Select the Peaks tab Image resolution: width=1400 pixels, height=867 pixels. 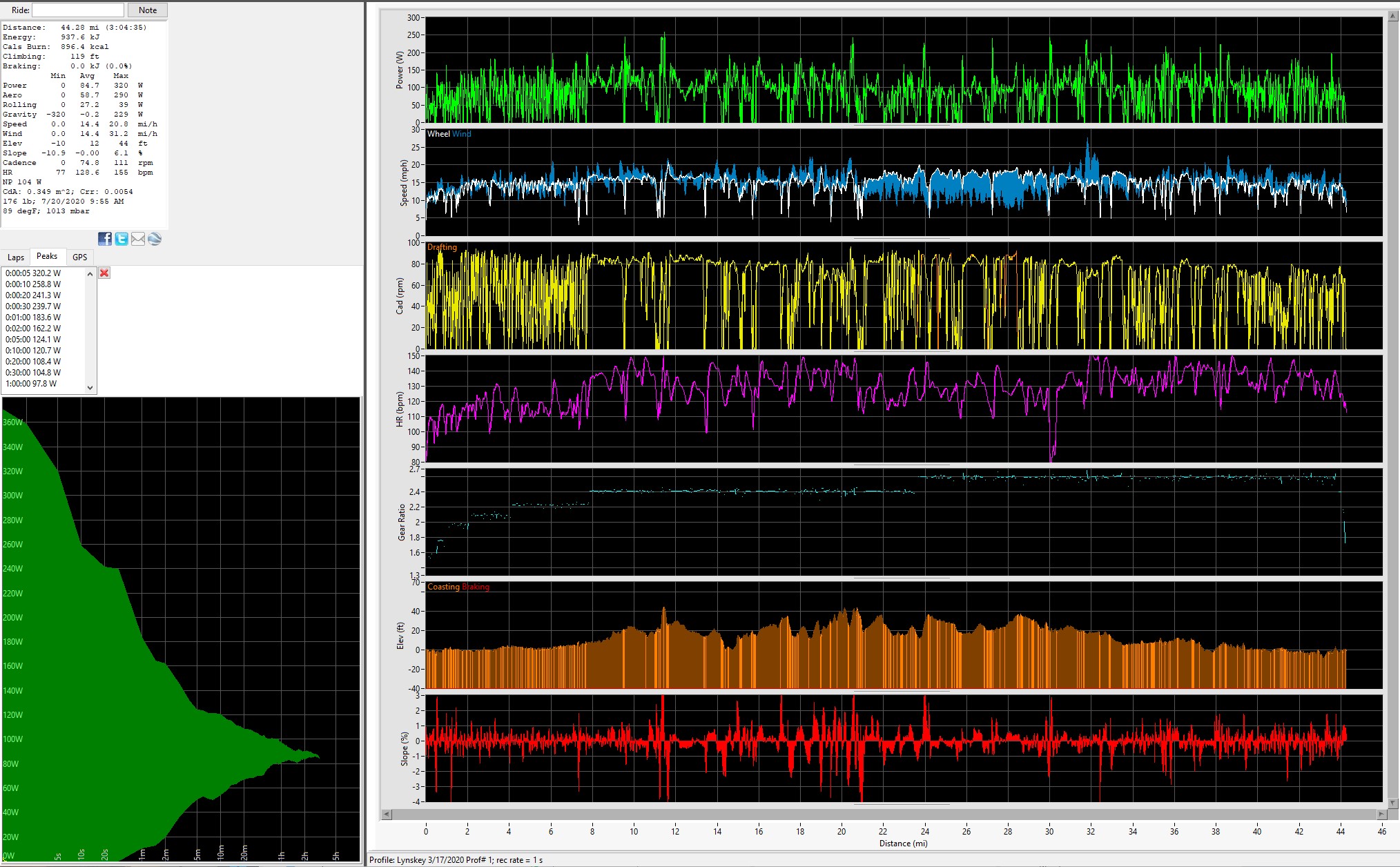[x=47, y=256]
